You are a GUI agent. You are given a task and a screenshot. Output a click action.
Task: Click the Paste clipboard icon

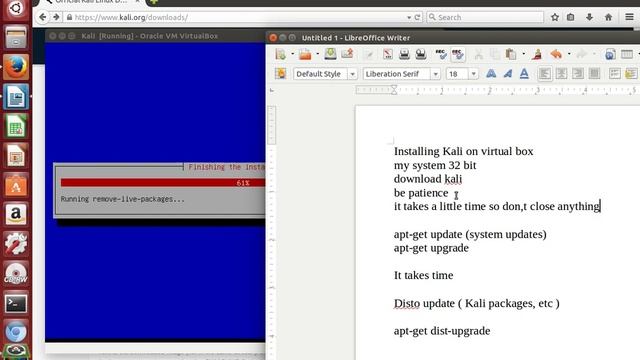511,54
